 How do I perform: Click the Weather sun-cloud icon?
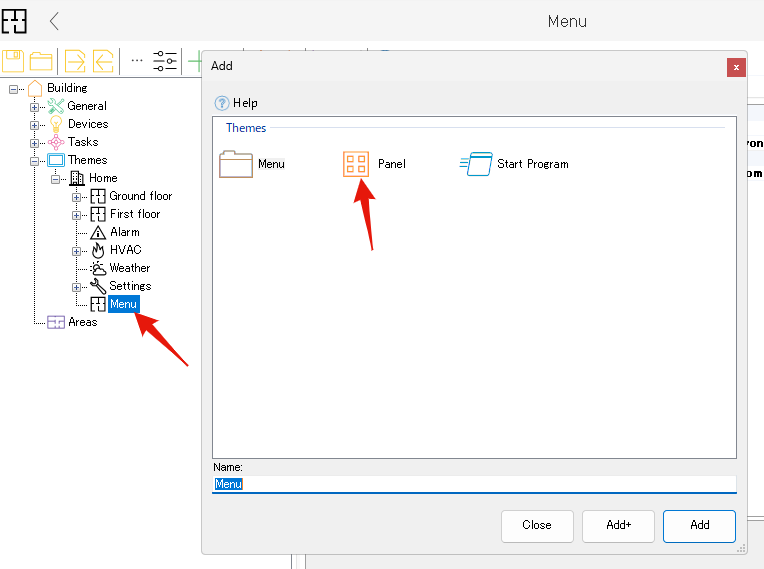click(98, 268)
